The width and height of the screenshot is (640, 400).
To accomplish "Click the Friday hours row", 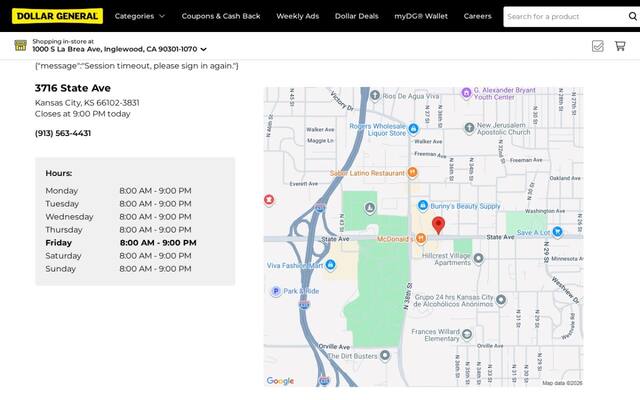I will tap(121, 243).
